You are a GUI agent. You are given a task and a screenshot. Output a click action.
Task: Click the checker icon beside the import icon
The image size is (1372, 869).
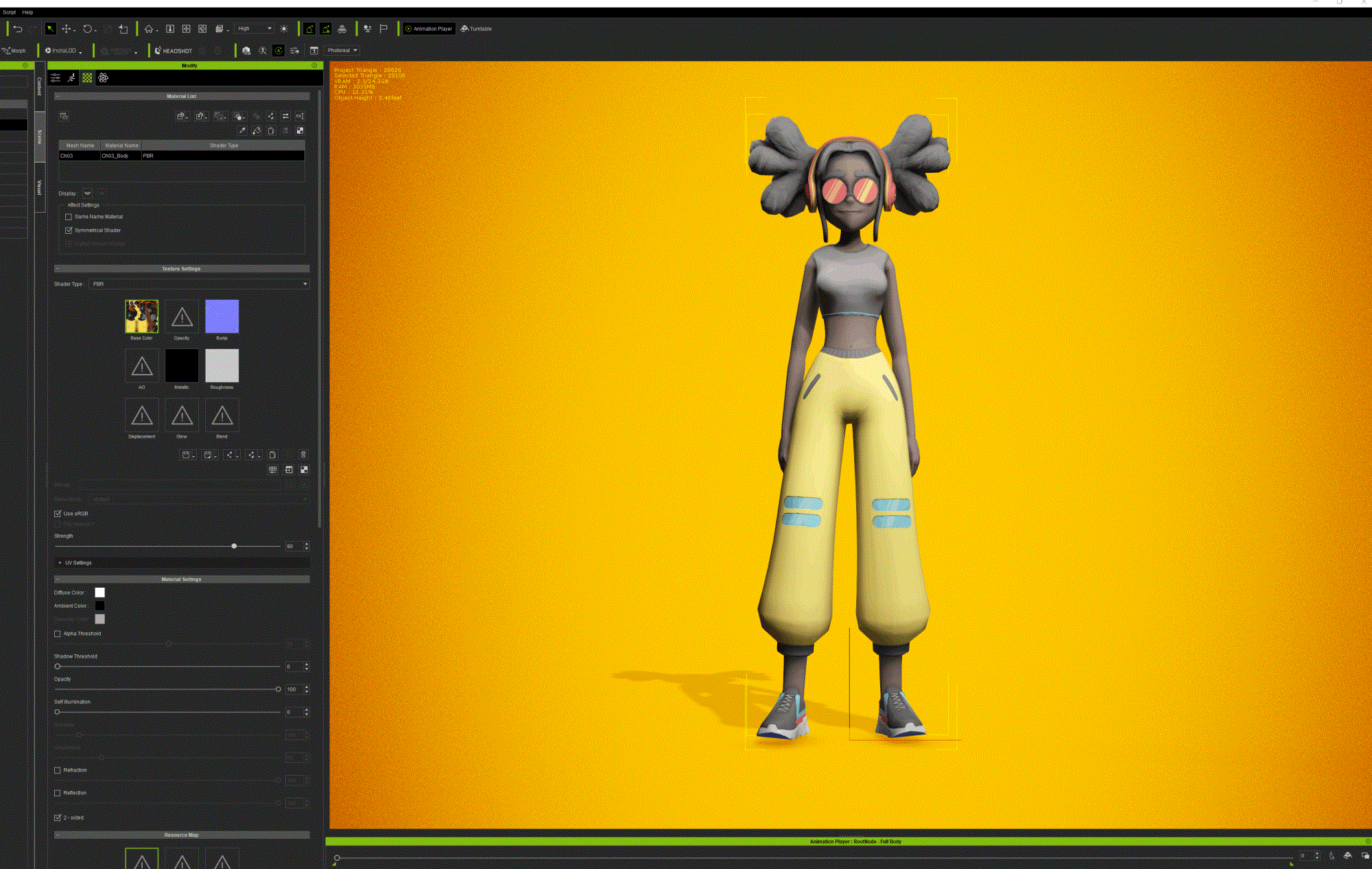[304, 470]
